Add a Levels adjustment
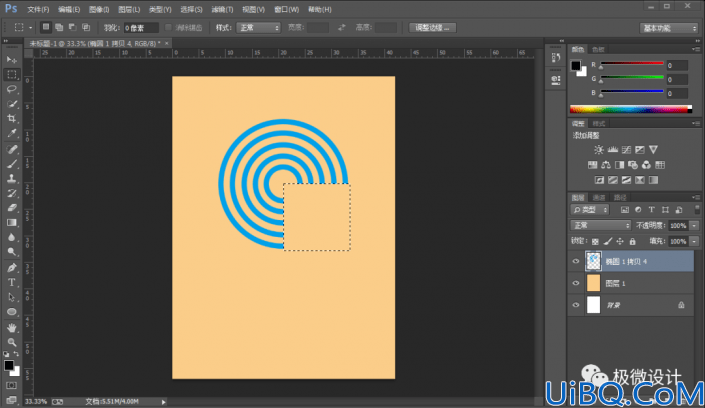705x408 pixels. pyautogui.click(x=612, y=150)
